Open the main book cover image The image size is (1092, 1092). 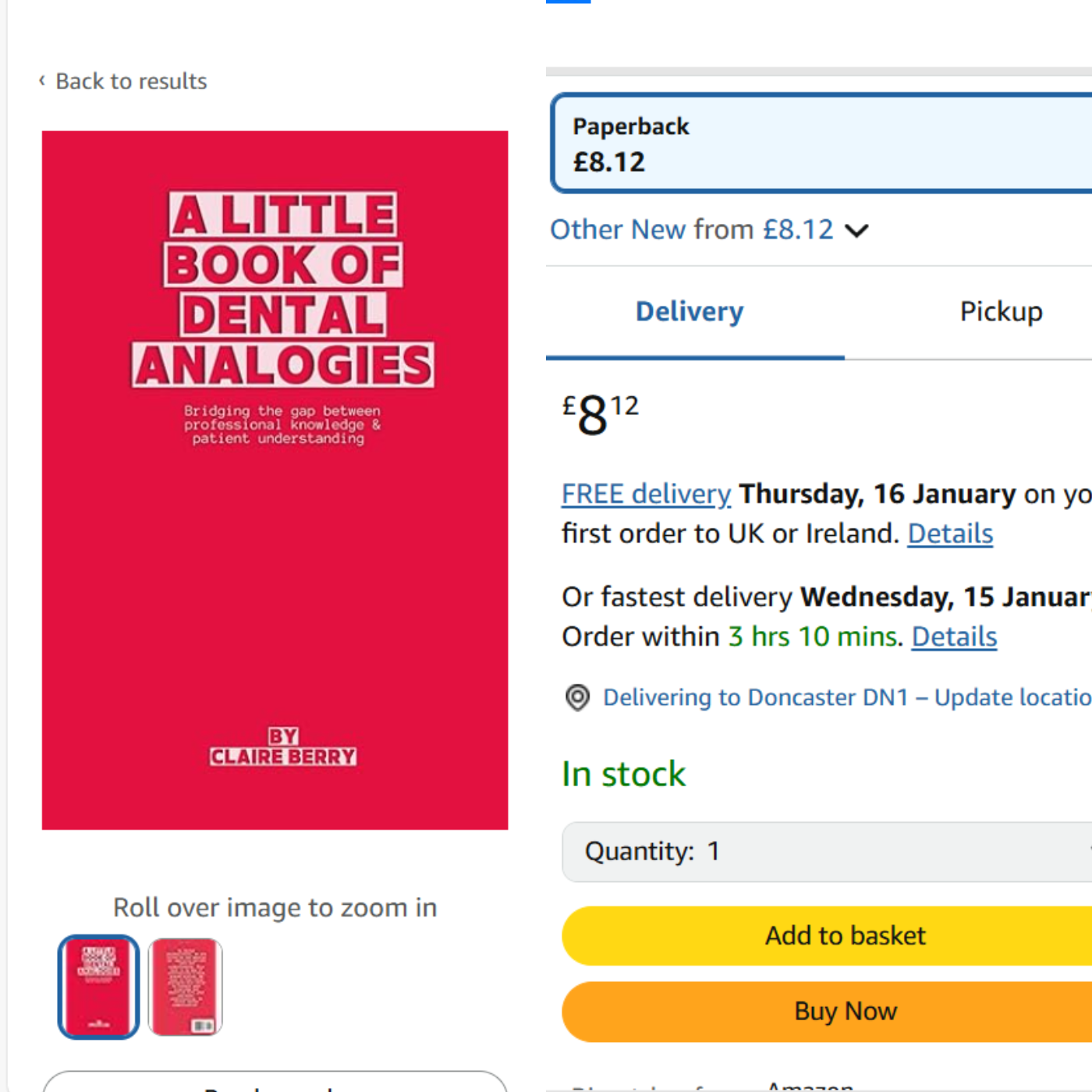[275, 480]
